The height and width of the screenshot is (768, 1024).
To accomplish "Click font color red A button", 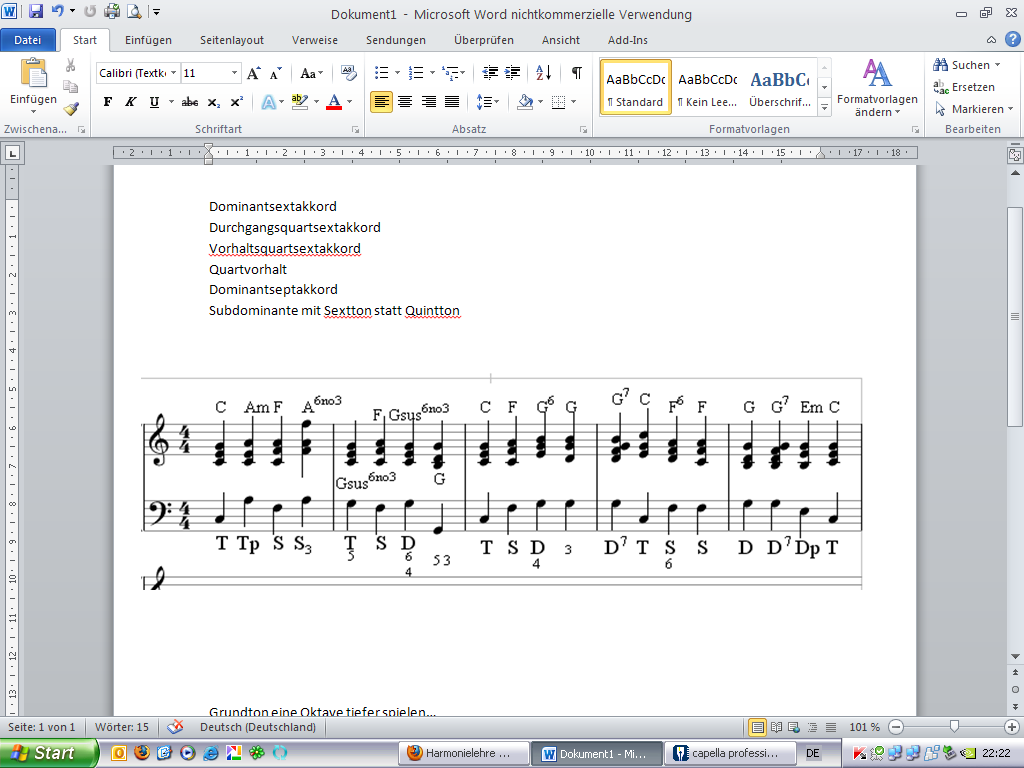I will [x=334, y=102].
